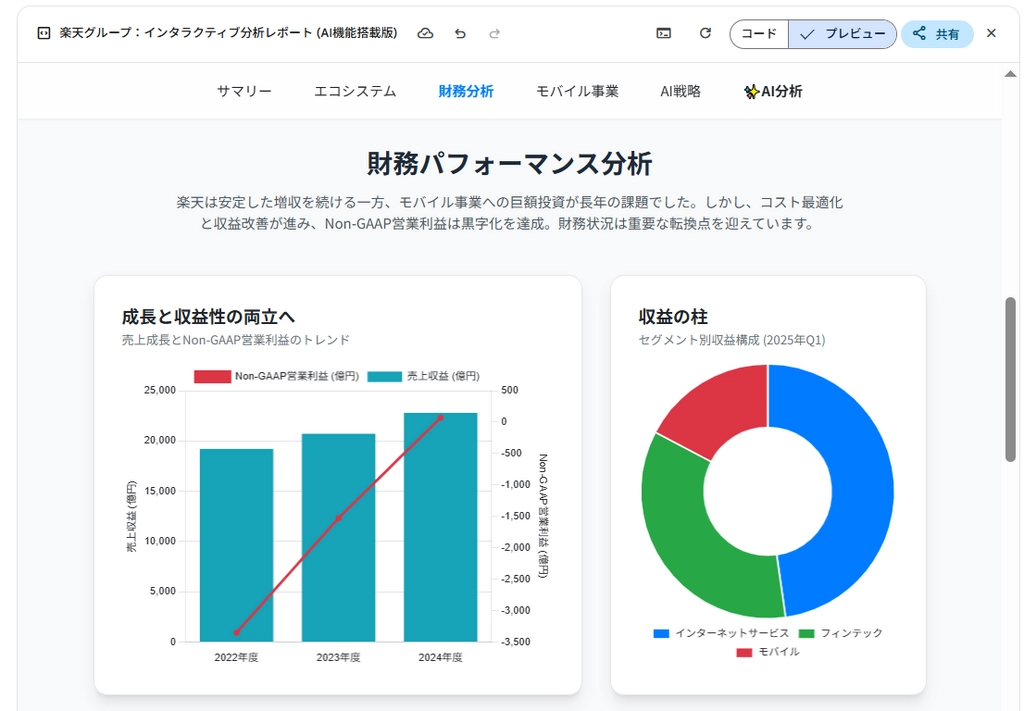Undo with the left curved arrow icon
The width and height of the screenshot is (1024, 711).
(x=460, y=33)
